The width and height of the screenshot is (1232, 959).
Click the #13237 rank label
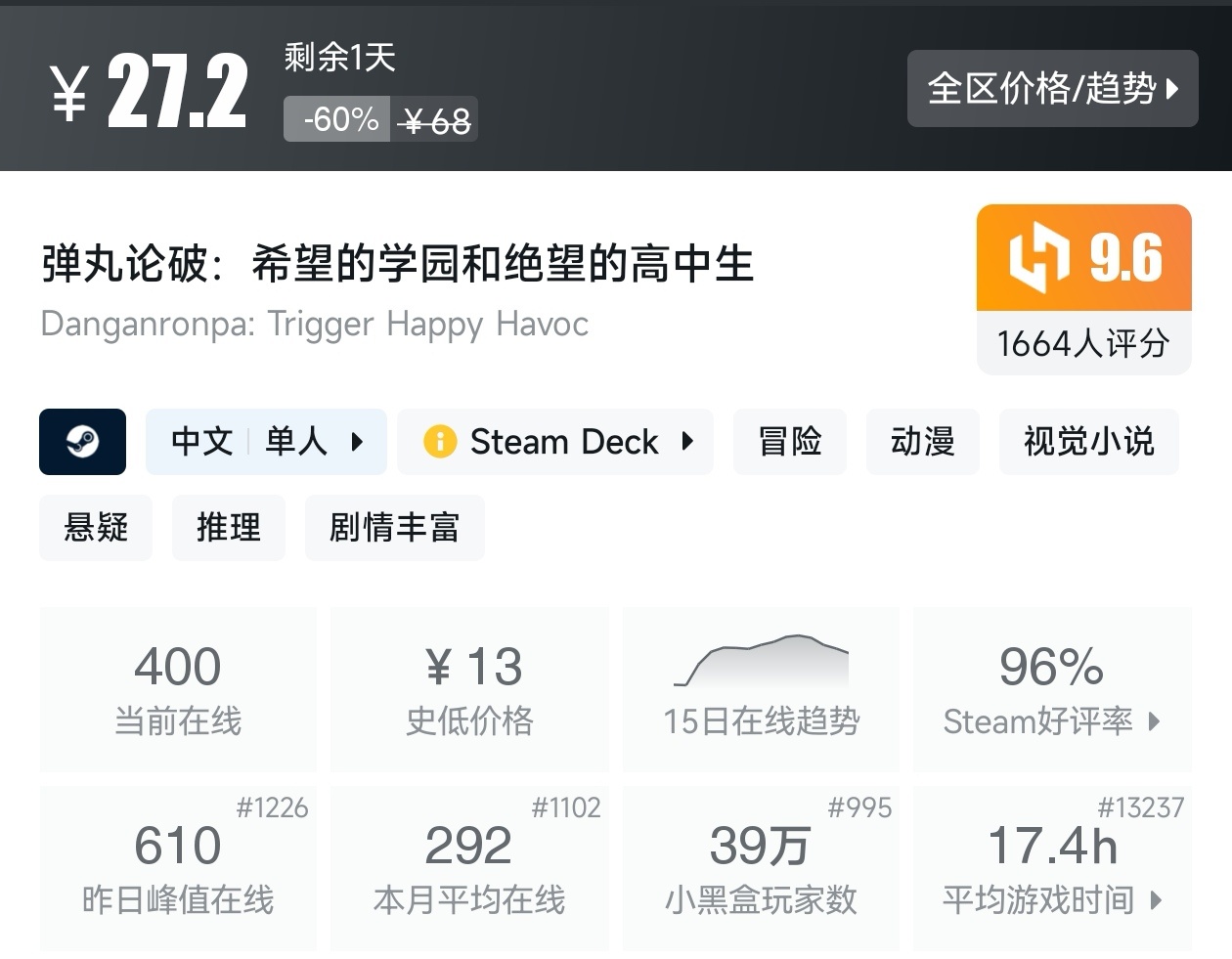tap(1140, 807)
